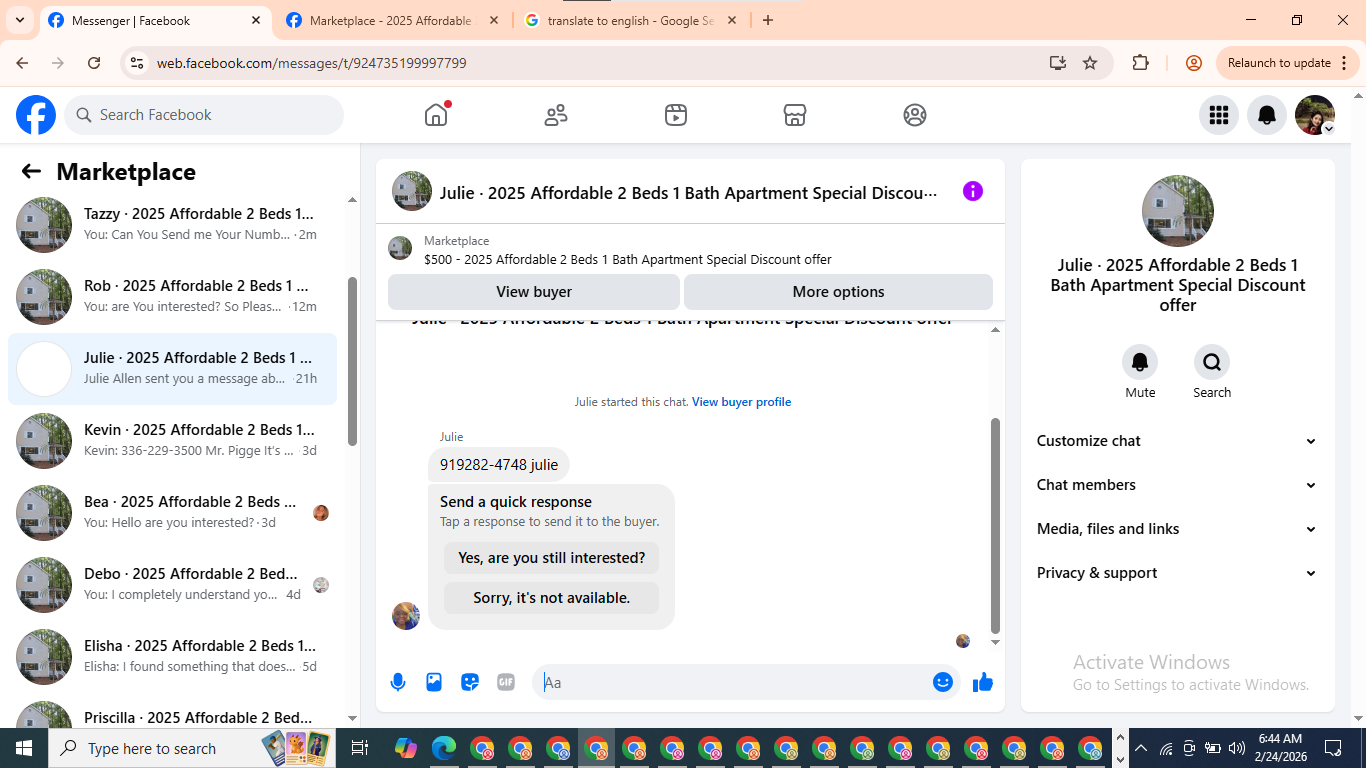Open the listing thumbnail in right panel
Image resolution: width=1366 pixels, height=768 pixels.
coord(1178,211)
